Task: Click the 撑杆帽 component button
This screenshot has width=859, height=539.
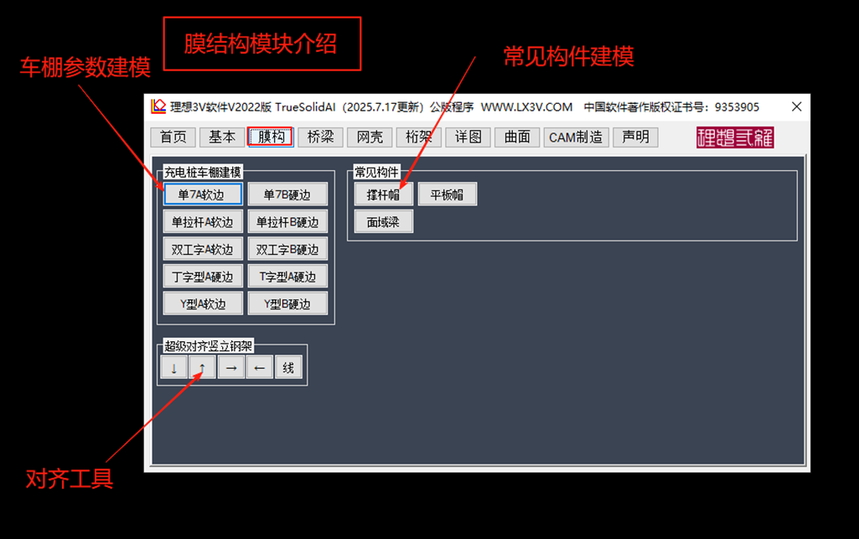Action: tap(383, 194)
